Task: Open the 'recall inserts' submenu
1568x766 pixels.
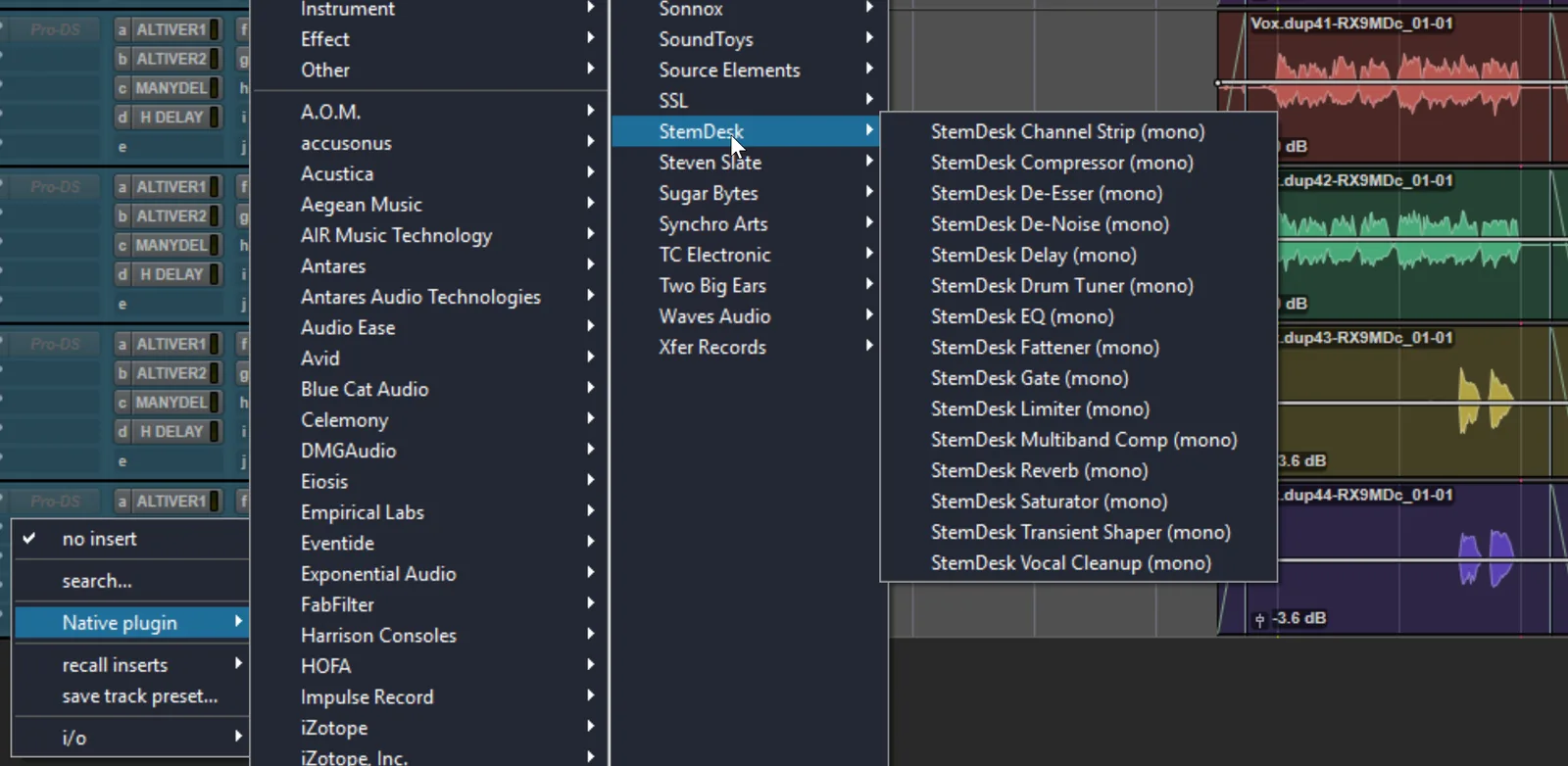Action: (x=131, y=665)
